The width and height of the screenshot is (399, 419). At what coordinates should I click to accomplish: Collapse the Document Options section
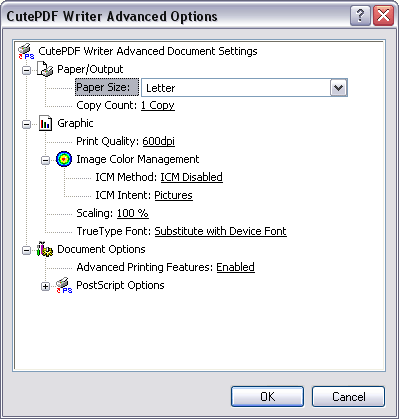(27, 250)
